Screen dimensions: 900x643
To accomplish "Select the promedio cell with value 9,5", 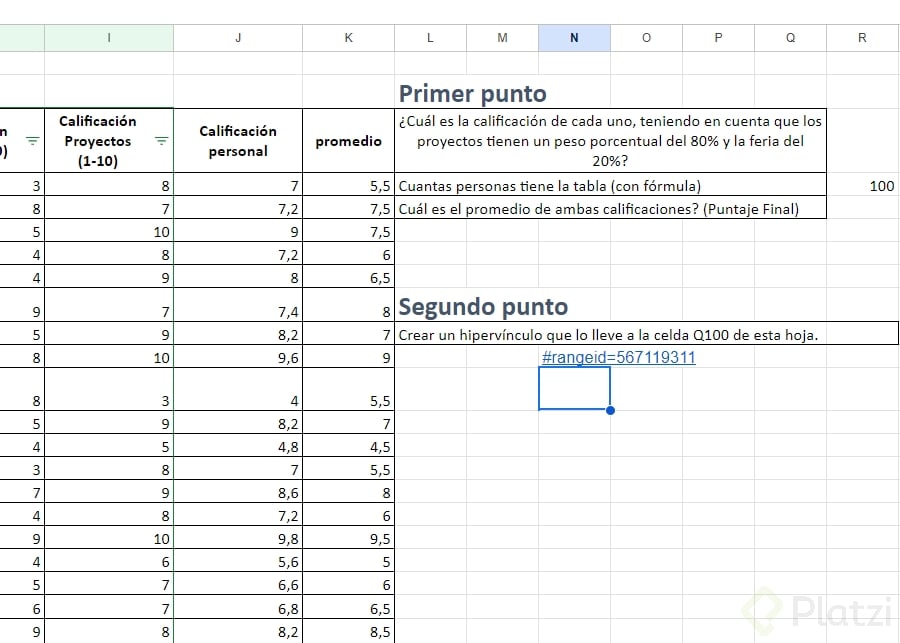I will (x=348, y=537).
